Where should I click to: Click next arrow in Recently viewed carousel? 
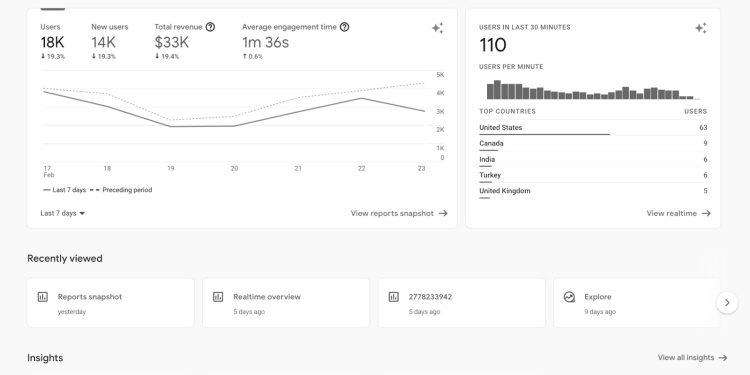point(727,303)
